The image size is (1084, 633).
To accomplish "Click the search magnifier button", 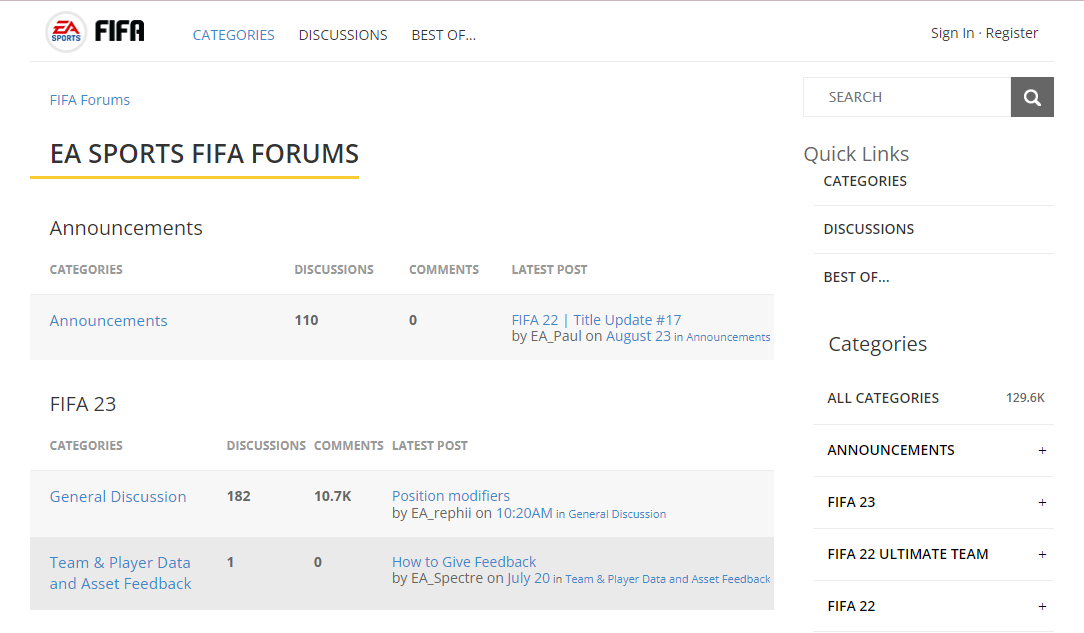I will pyautogui.click(x=1032, y=97).
